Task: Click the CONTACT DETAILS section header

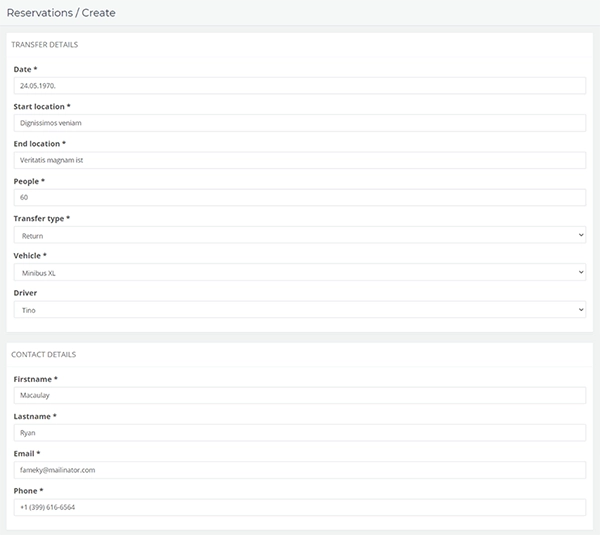Action: [x=43, y=354]
